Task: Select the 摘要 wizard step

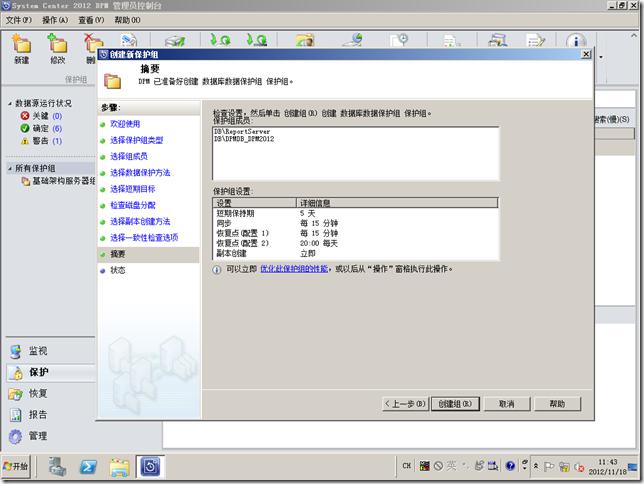Action: [149, 254]
